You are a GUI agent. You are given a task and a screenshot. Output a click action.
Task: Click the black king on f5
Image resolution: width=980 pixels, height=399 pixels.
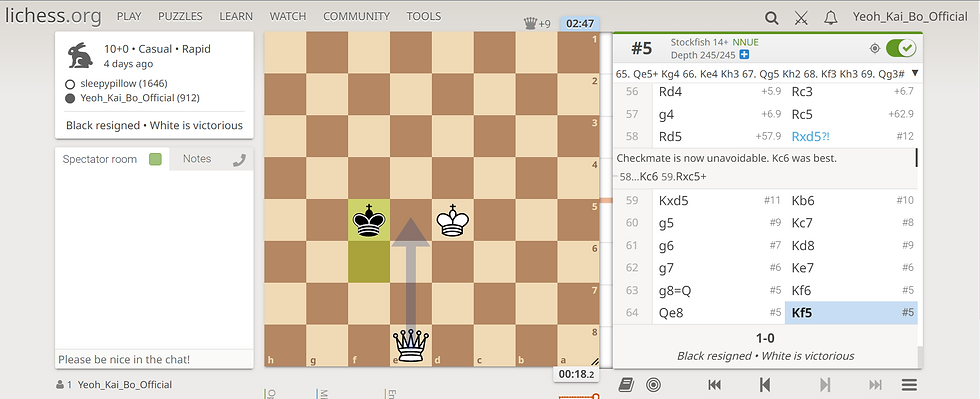369,220
